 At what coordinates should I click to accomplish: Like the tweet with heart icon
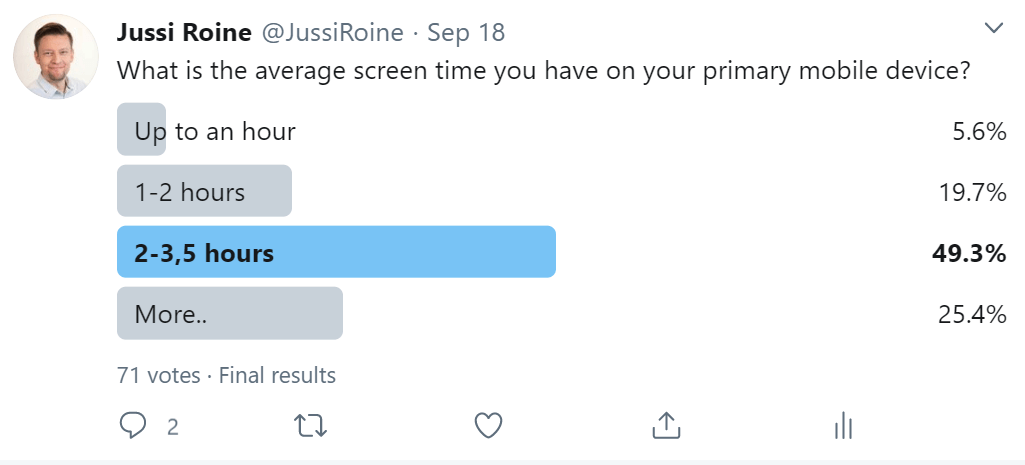click(488, 426)
